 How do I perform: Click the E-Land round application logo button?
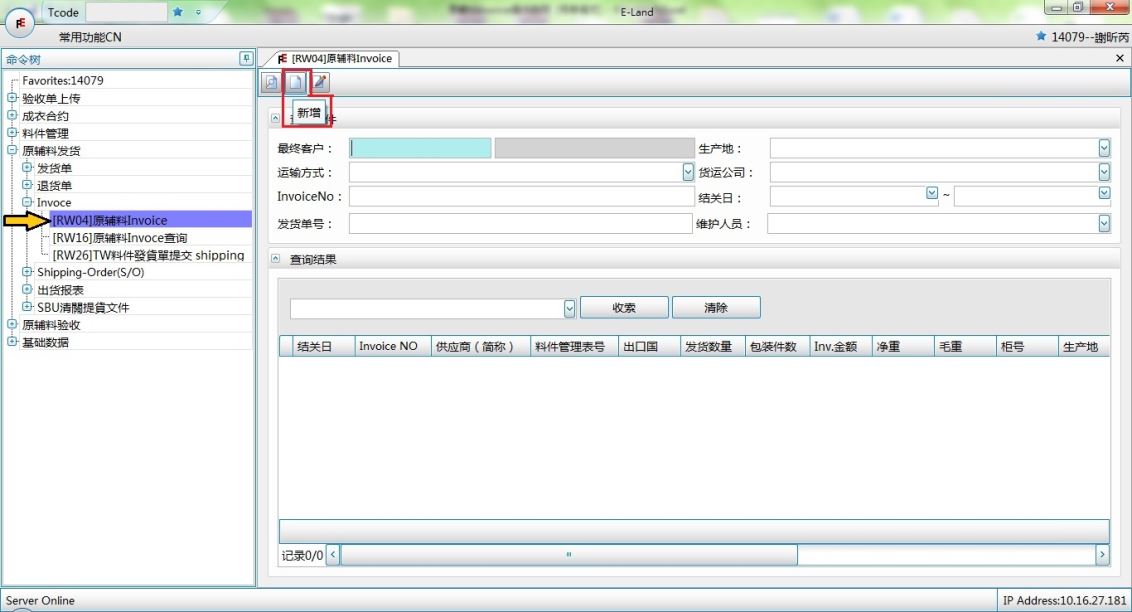pyautogui.click(x=20, y=20)
